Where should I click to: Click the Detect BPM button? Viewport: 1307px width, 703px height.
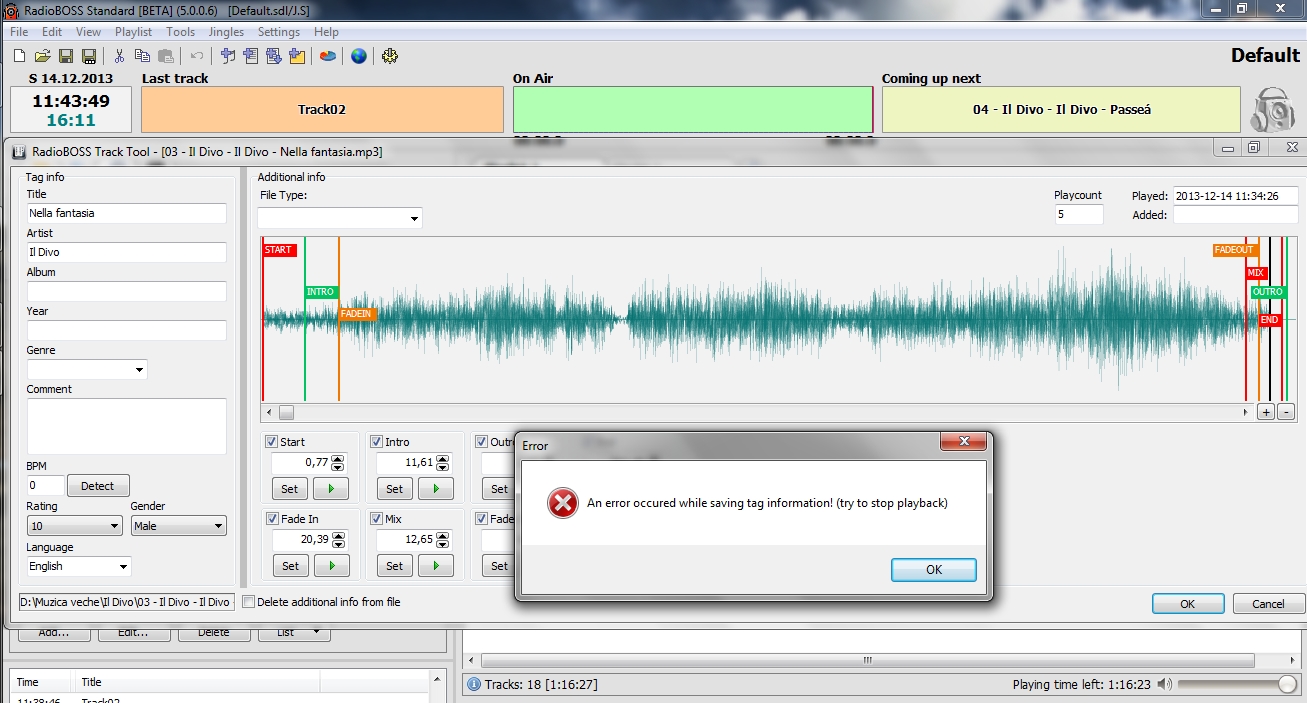pos(98,486)
